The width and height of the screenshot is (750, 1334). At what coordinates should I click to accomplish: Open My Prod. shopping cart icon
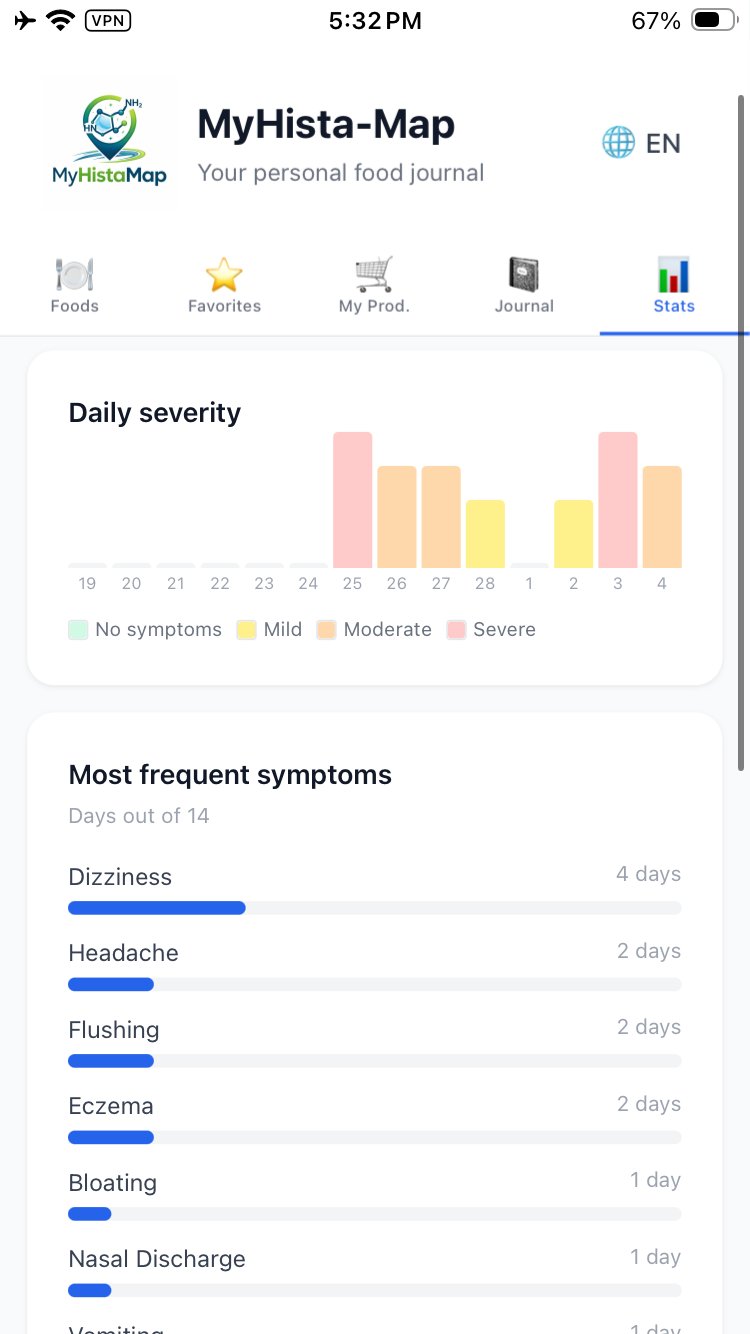tap(374, 274)
